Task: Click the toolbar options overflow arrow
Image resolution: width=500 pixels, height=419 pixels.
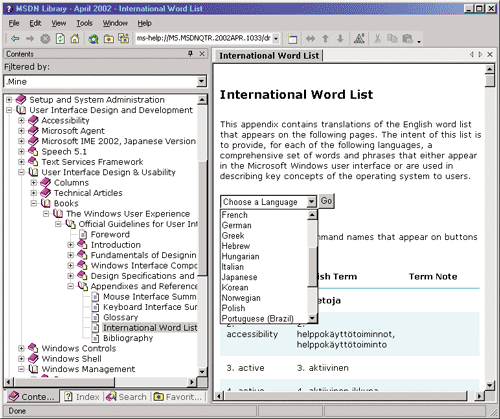Action: pos(419,41)
